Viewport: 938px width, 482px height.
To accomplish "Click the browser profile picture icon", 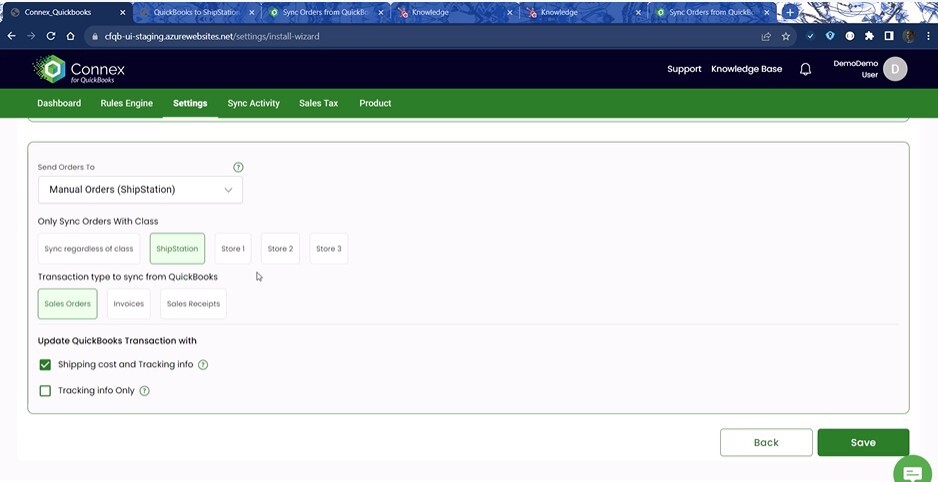I will (909, 36).
